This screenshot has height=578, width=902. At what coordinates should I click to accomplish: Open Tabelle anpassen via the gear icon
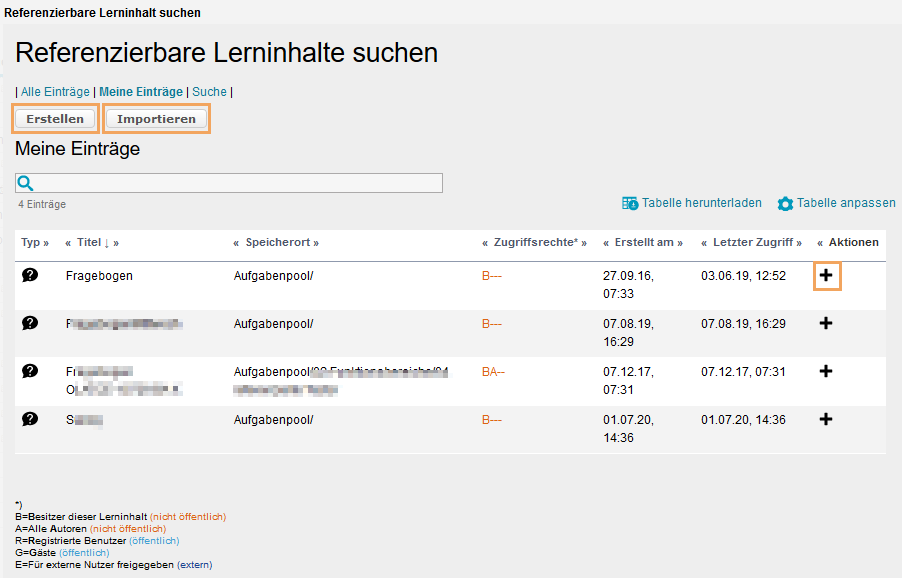(x=788, y=204)
